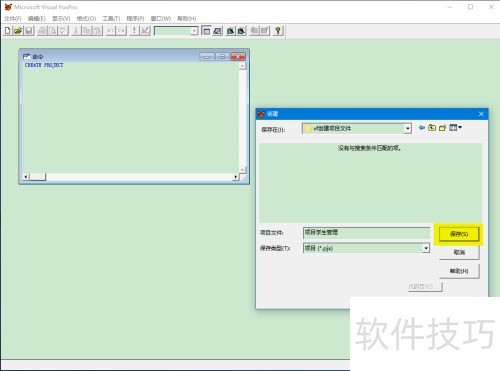Go back to last folder in dialog
The width and height of the screenshot is (500, 371).
coord(422,128)
